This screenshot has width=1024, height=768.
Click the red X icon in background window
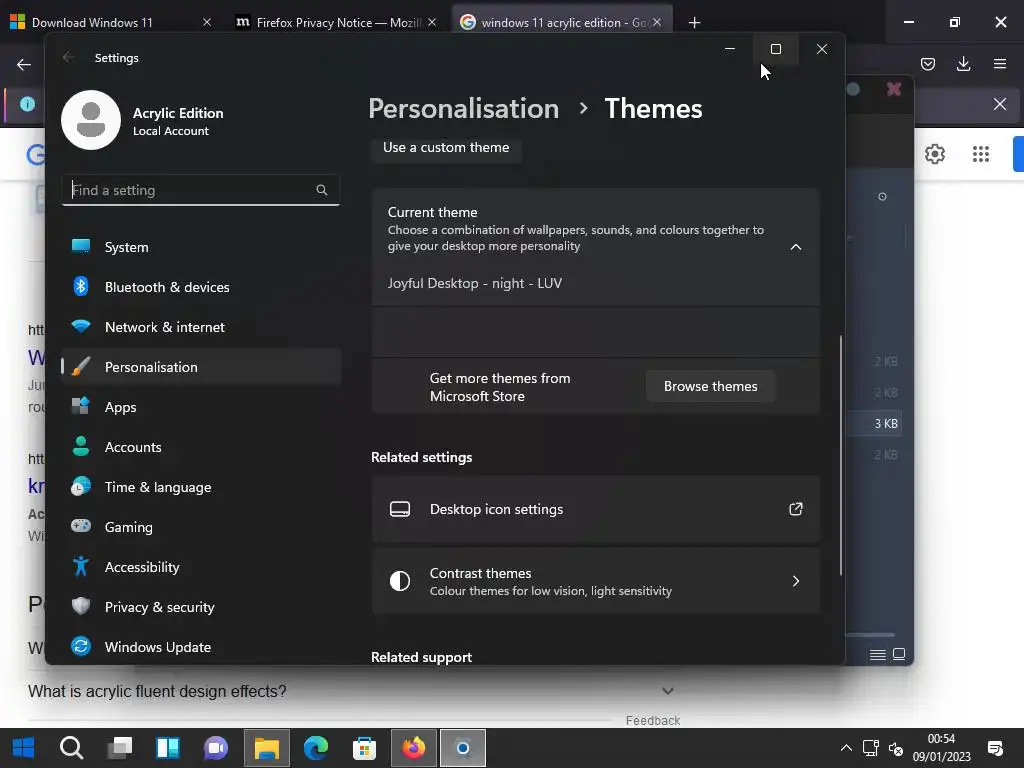point(894,89)
